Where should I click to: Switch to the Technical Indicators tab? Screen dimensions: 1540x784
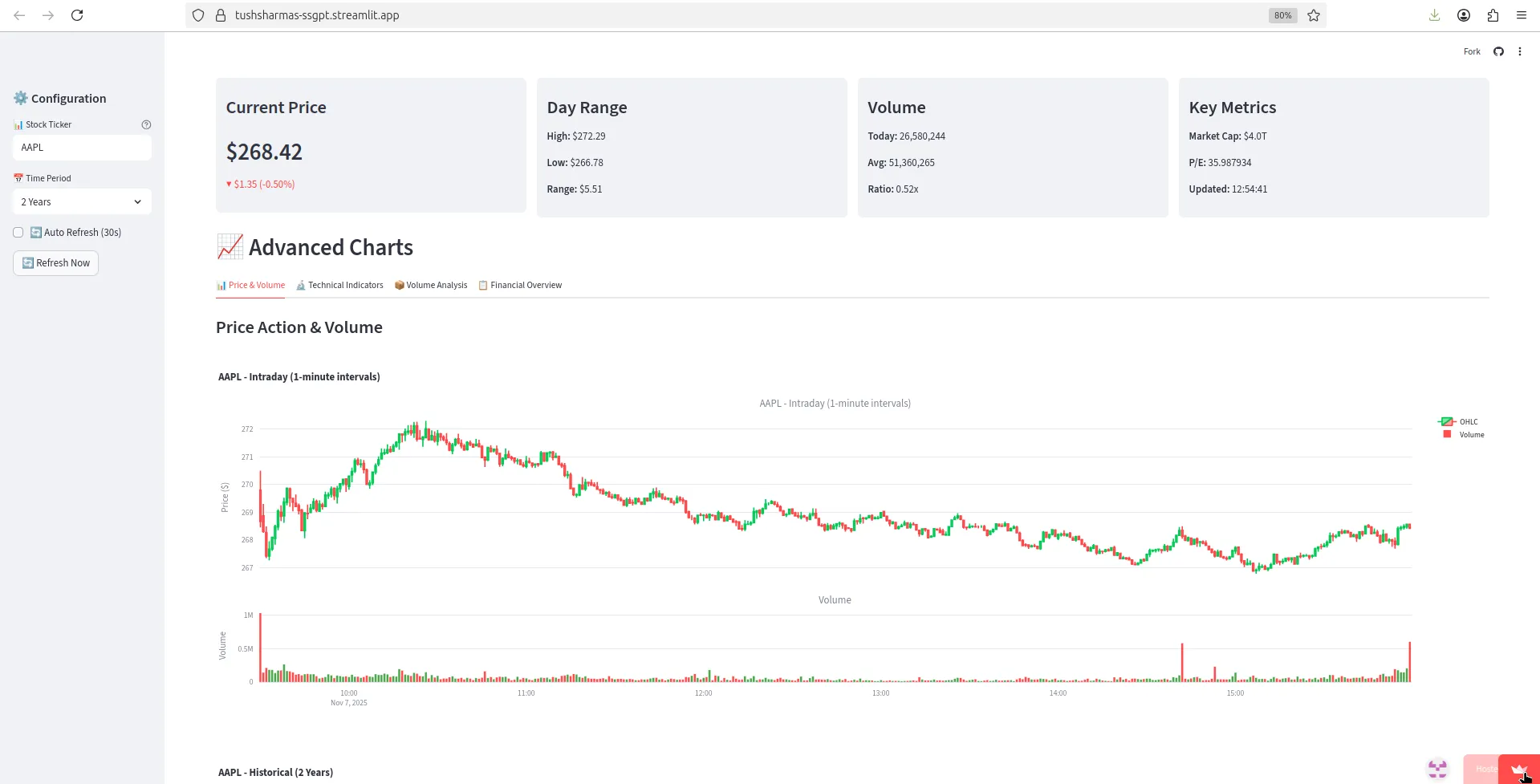click(339, 286)
